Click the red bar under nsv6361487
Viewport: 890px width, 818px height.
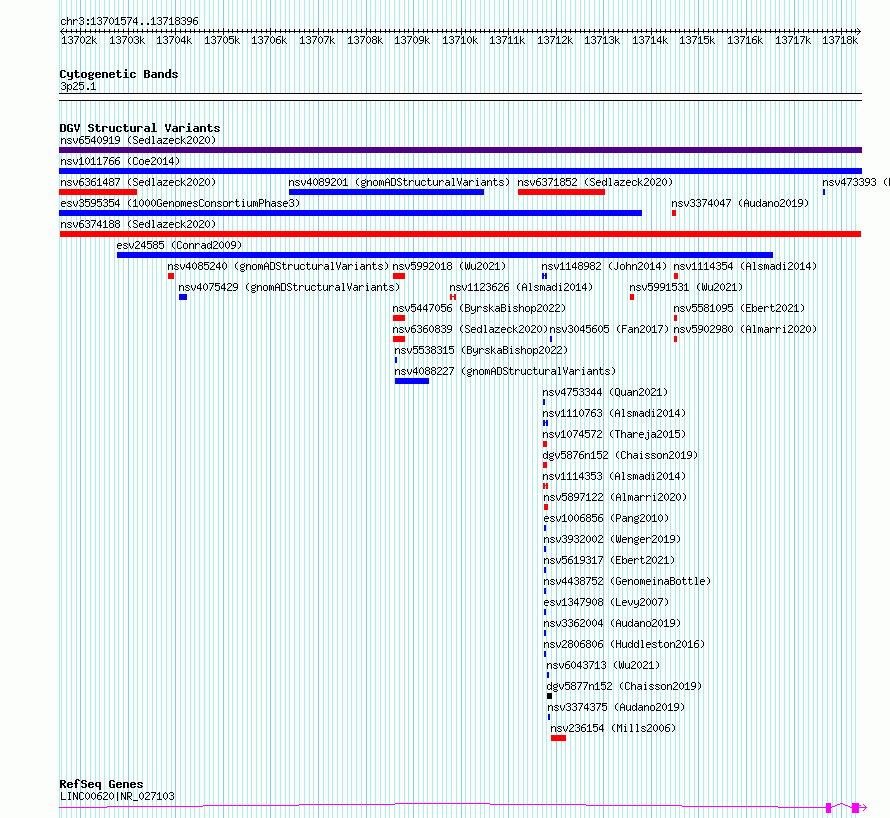98,192
